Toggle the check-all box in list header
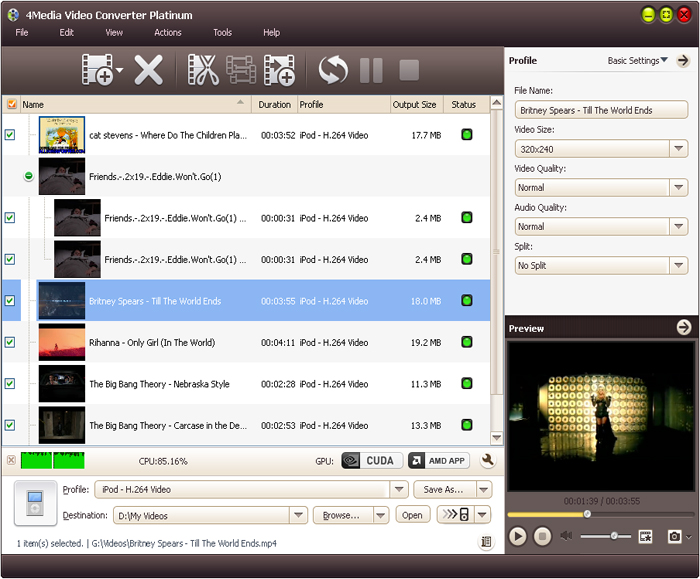 10,104
